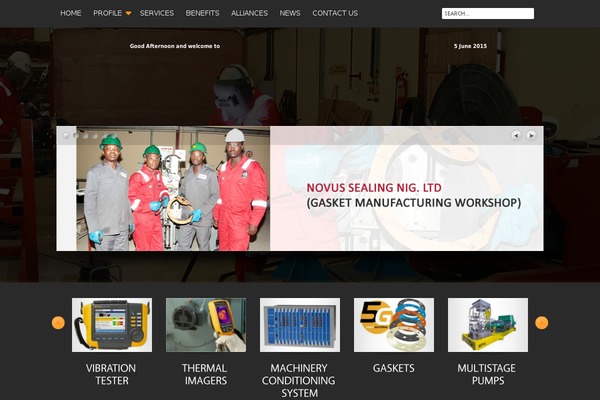Click the Gaskets label
600x400 pixels.
point(394,368)
